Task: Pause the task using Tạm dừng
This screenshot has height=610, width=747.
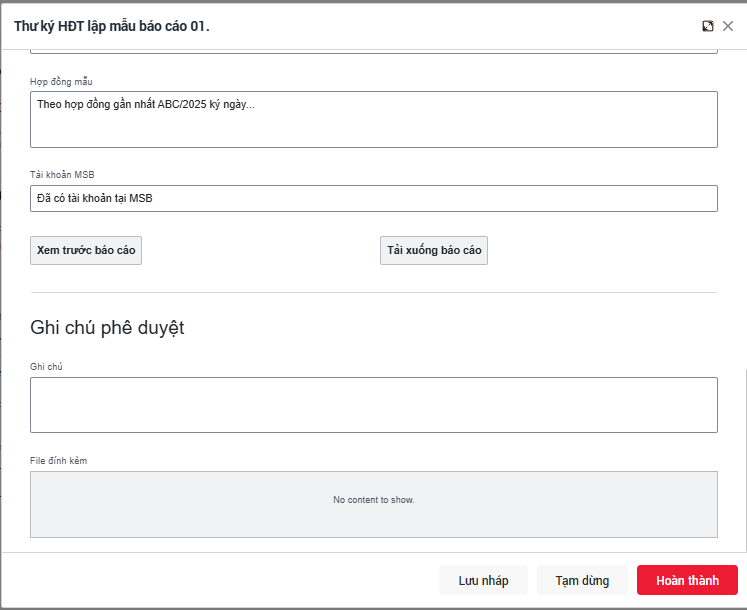Action: pos(582,581)
